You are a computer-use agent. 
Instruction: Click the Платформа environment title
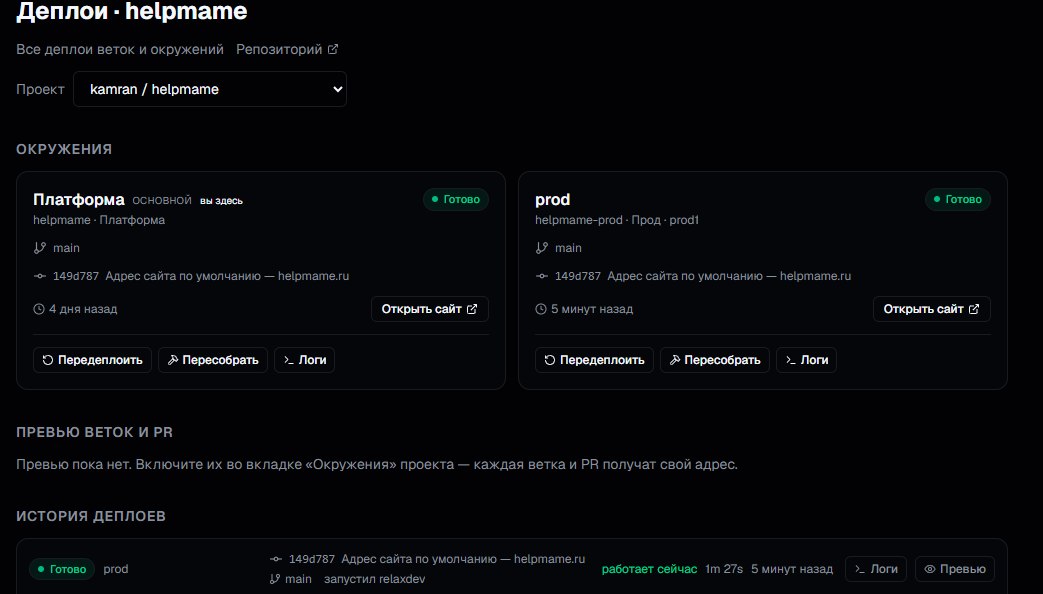coord(79,200)
